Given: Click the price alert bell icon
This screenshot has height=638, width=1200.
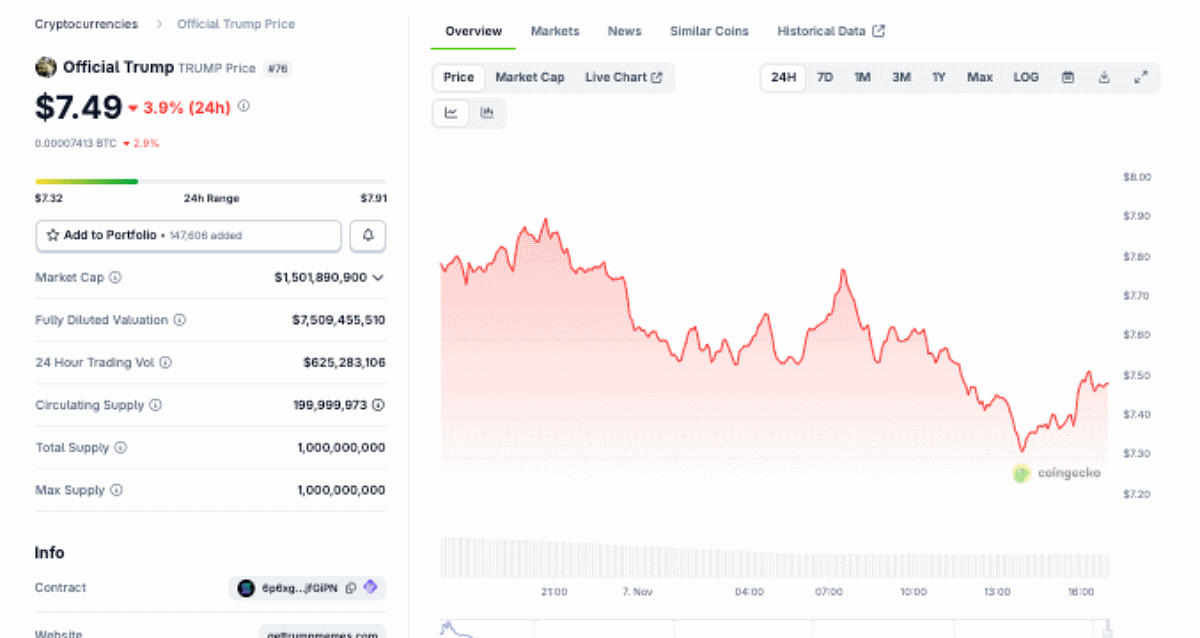Looking at the screenshot, I should [368, 236].
